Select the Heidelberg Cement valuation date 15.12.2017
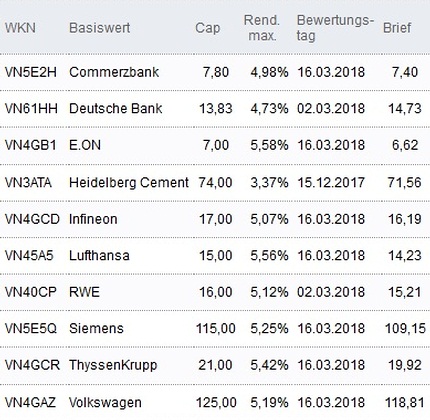Image resolution: width=430 pixels, height=420 pixels. [x=331, y=182]
